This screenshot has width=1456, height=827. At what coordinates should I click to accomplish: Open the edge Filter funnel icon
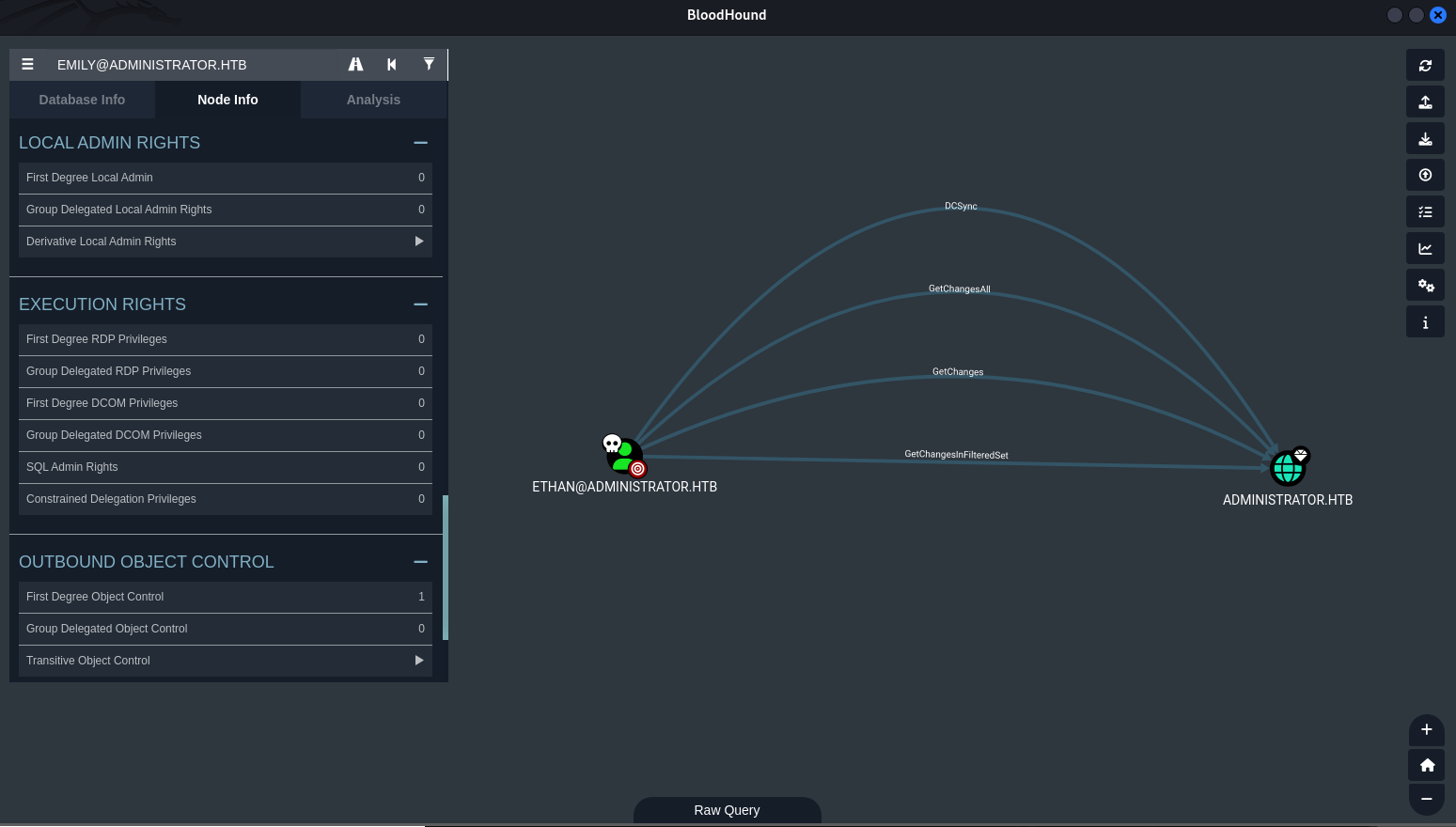coord(429,65)
